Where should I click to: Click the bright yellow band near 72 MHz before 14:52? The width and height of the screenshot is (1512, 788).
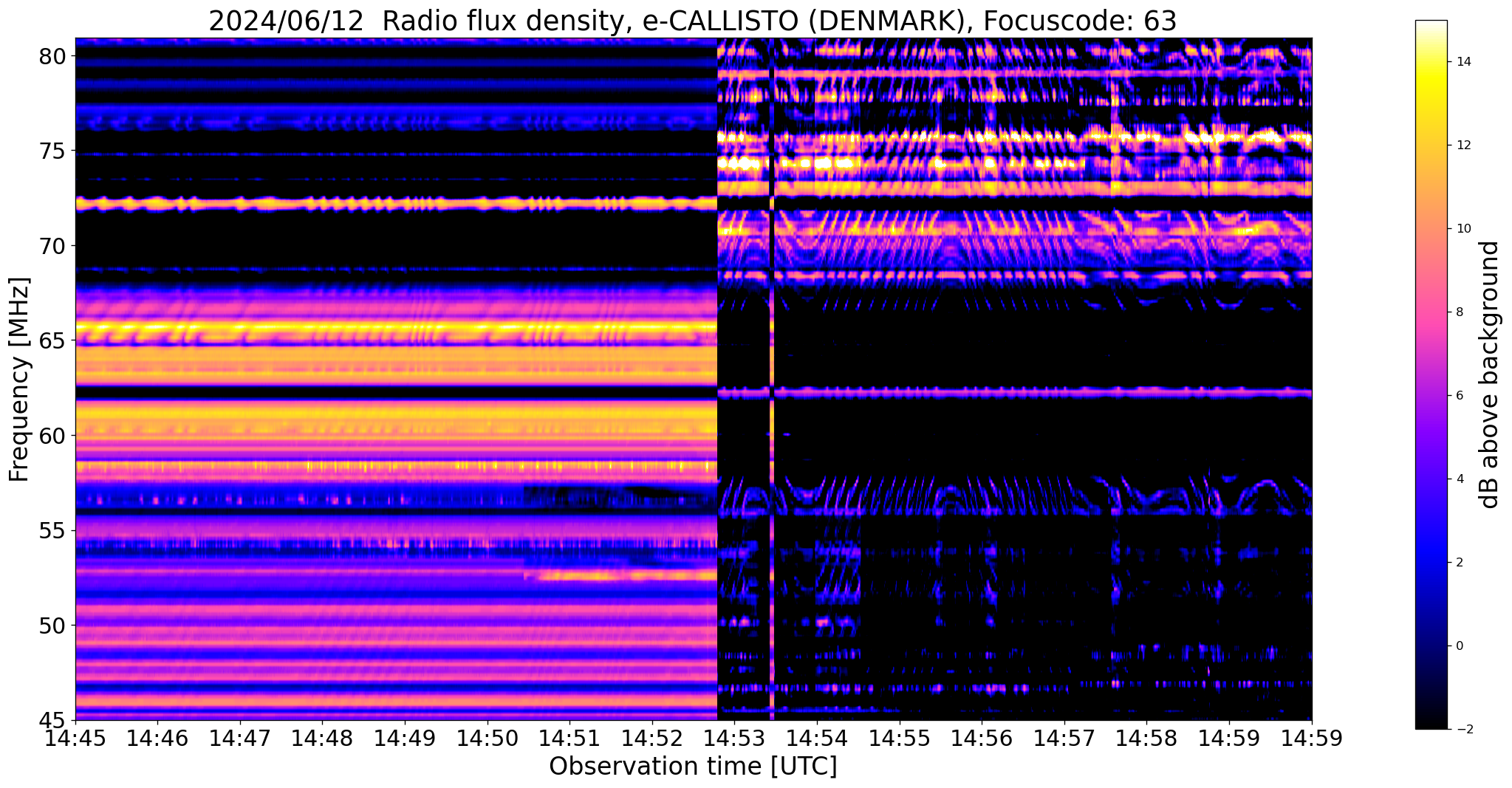(x=396, y=203)
